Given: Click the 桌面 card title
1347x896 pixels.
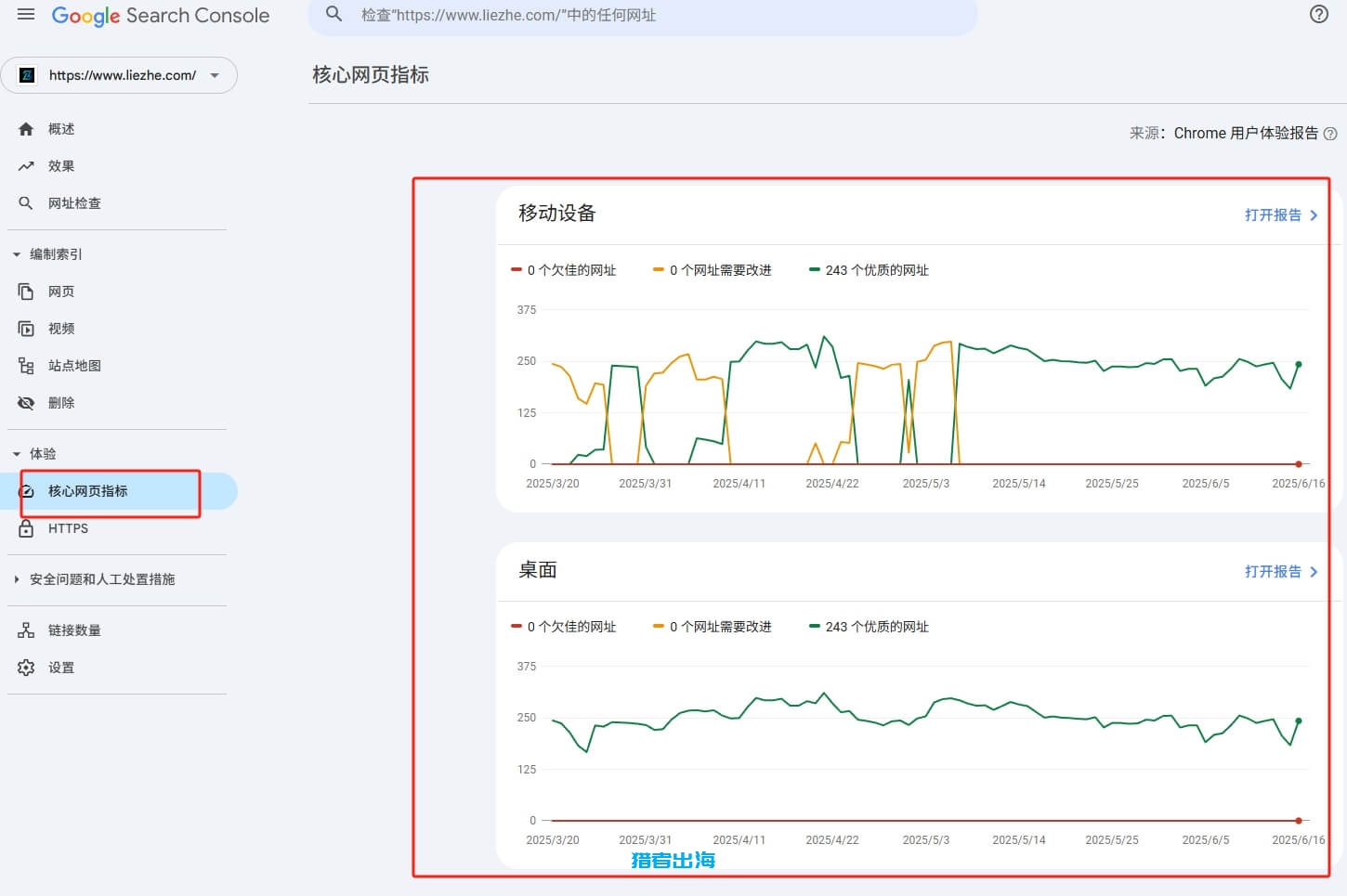Looking at the screenshot, I should click(x=538, y=570).
